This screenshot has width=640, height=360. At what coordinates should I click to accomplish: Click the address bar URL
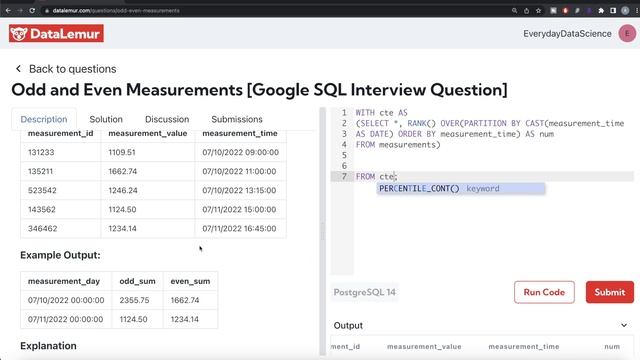(116, 11)
